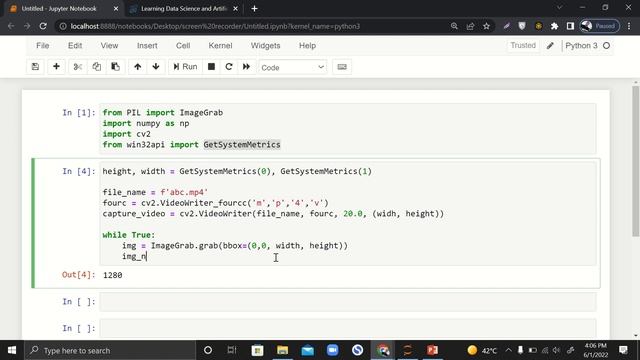640x360 pixels.
Task: Open the File menu
Action: [x=42, y=46]
